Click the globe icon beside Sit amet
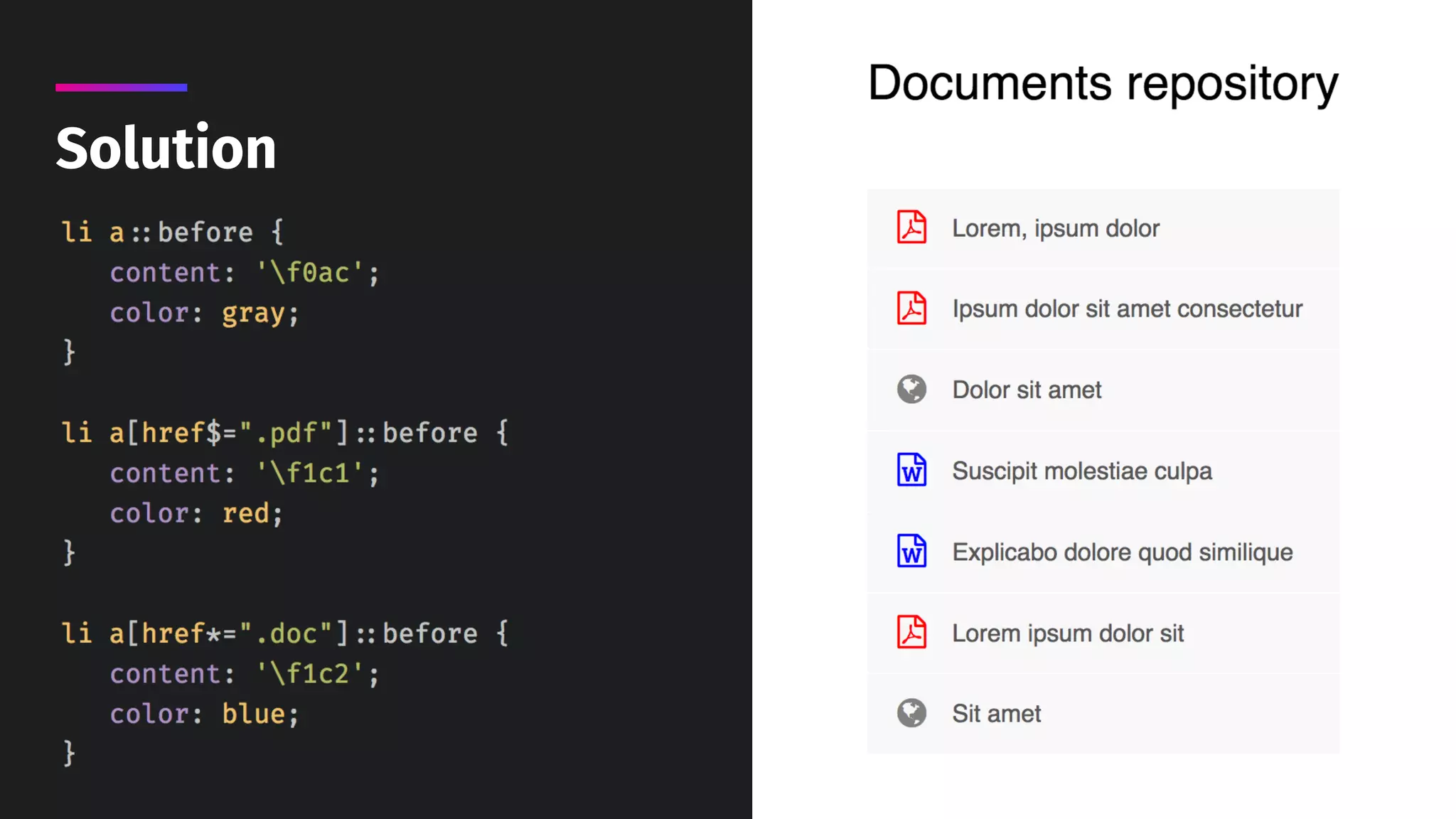The height and width of the screenshot is (819, 1456). pyautogui.click(x=911, y=713)
